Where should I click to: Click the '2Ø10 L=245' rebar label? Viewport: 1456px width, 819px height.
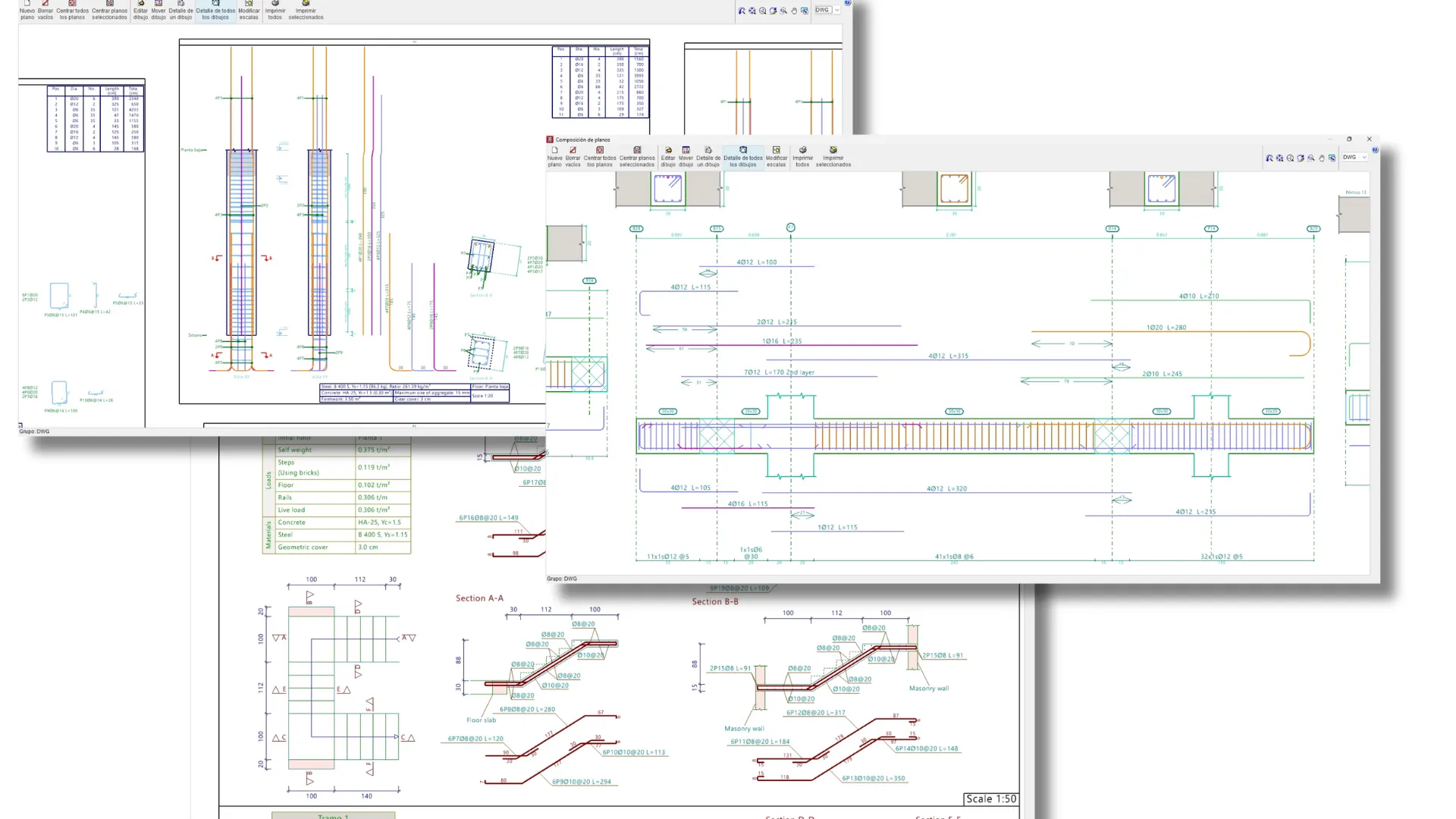click(x=1162, y=374)
